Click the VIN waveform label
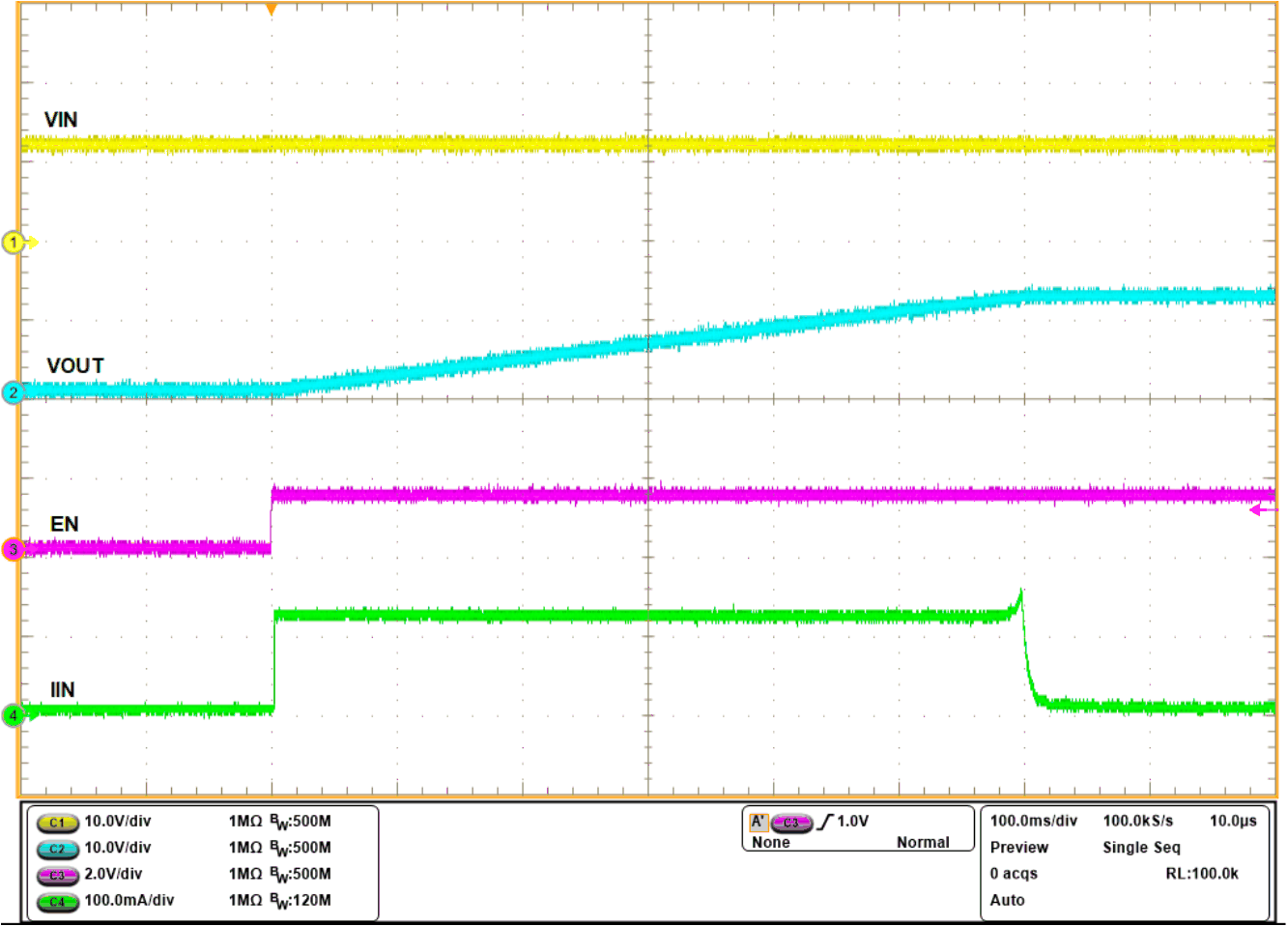This screenshot has width=1288, height=926. pos(61,120)
